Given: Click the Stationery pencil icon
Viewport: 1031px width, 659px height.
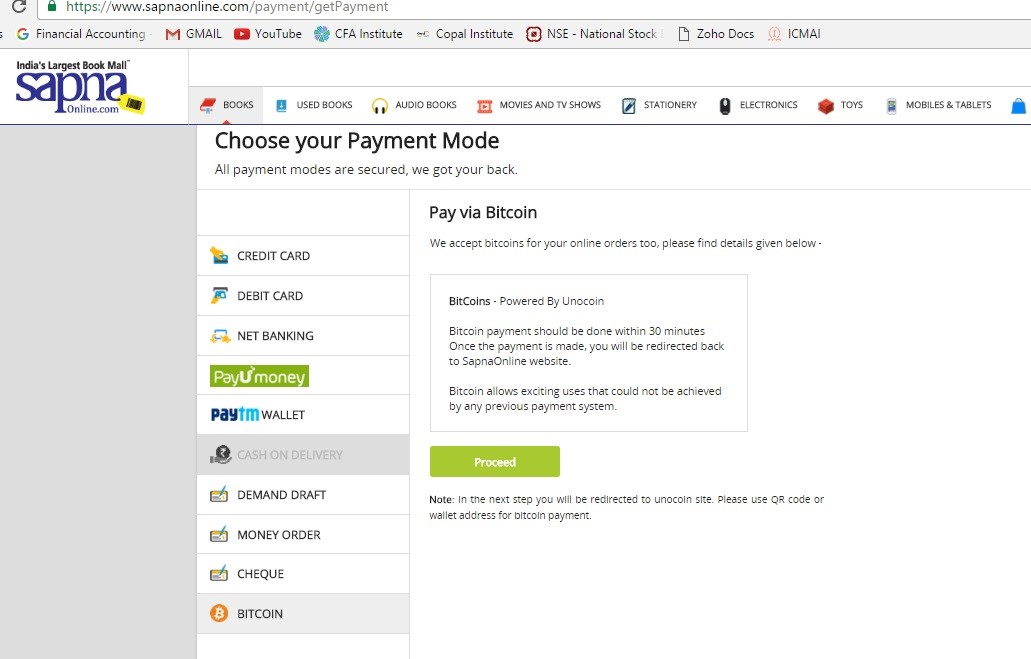Looking at the screenshot, I should (x=629, y=105).
